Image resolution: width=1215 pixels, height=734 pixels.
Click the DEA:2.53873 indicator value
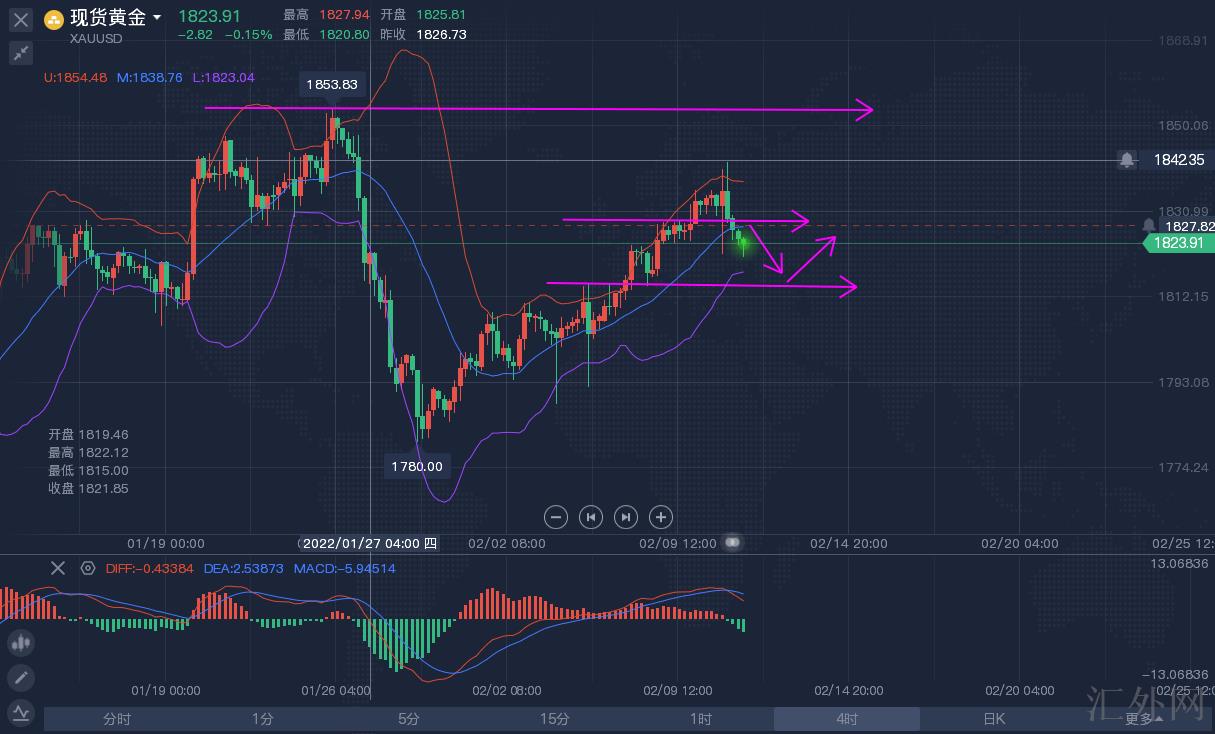click(x=243, y=568)
